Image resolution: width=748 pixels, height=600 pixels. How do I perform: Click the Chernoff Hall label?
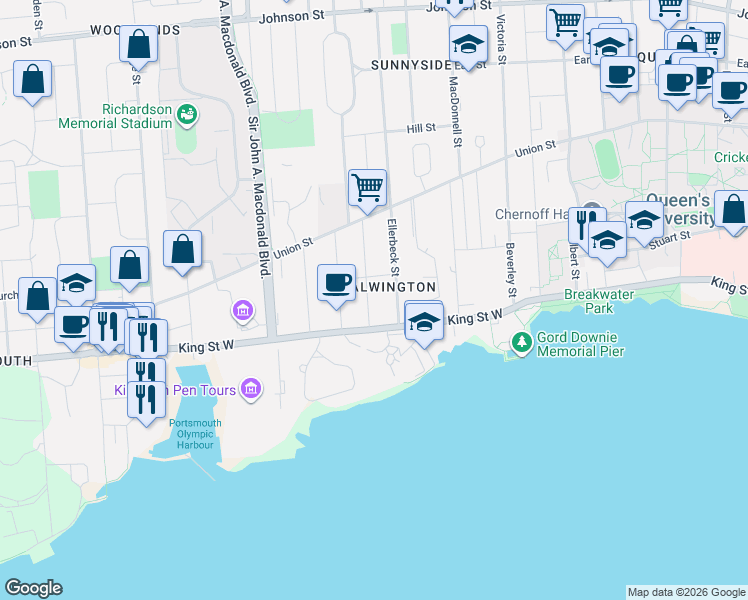531,214
